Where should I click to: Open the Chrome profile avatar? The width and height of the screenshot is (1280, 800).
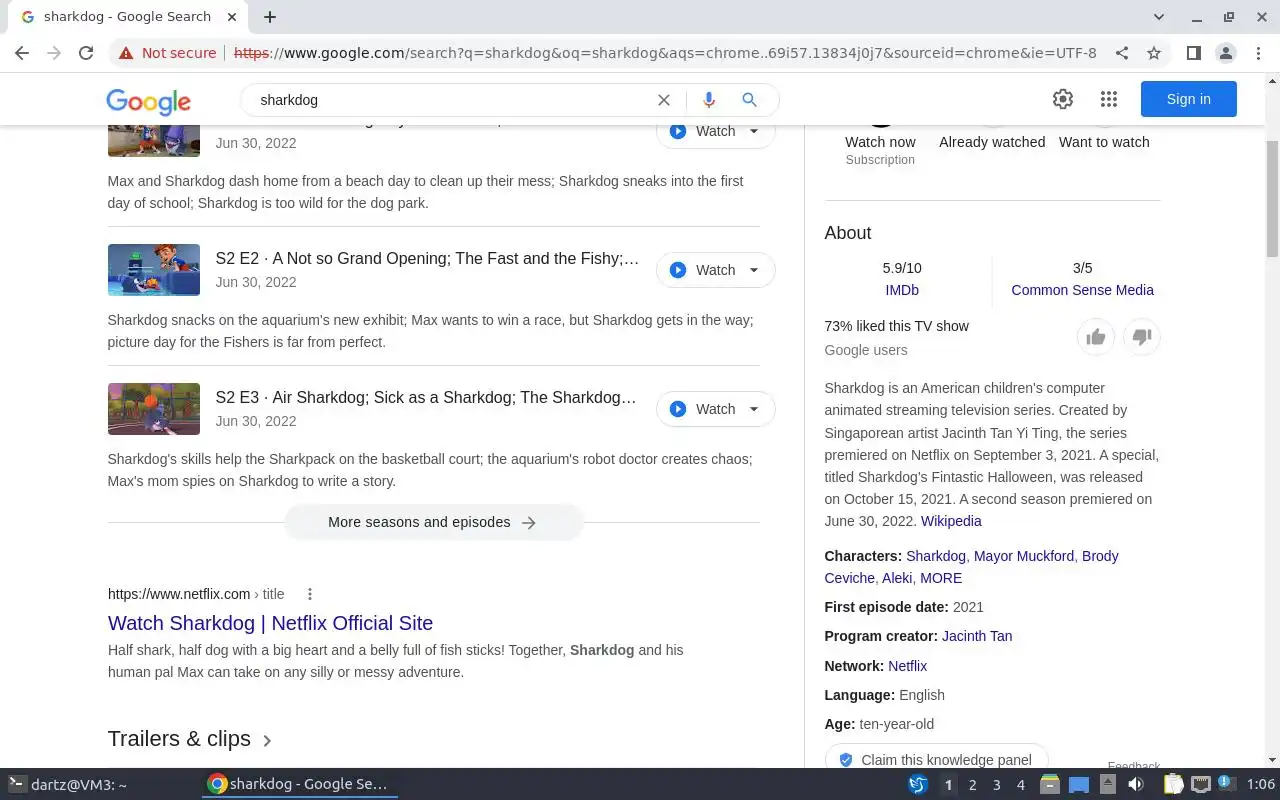1225,53
